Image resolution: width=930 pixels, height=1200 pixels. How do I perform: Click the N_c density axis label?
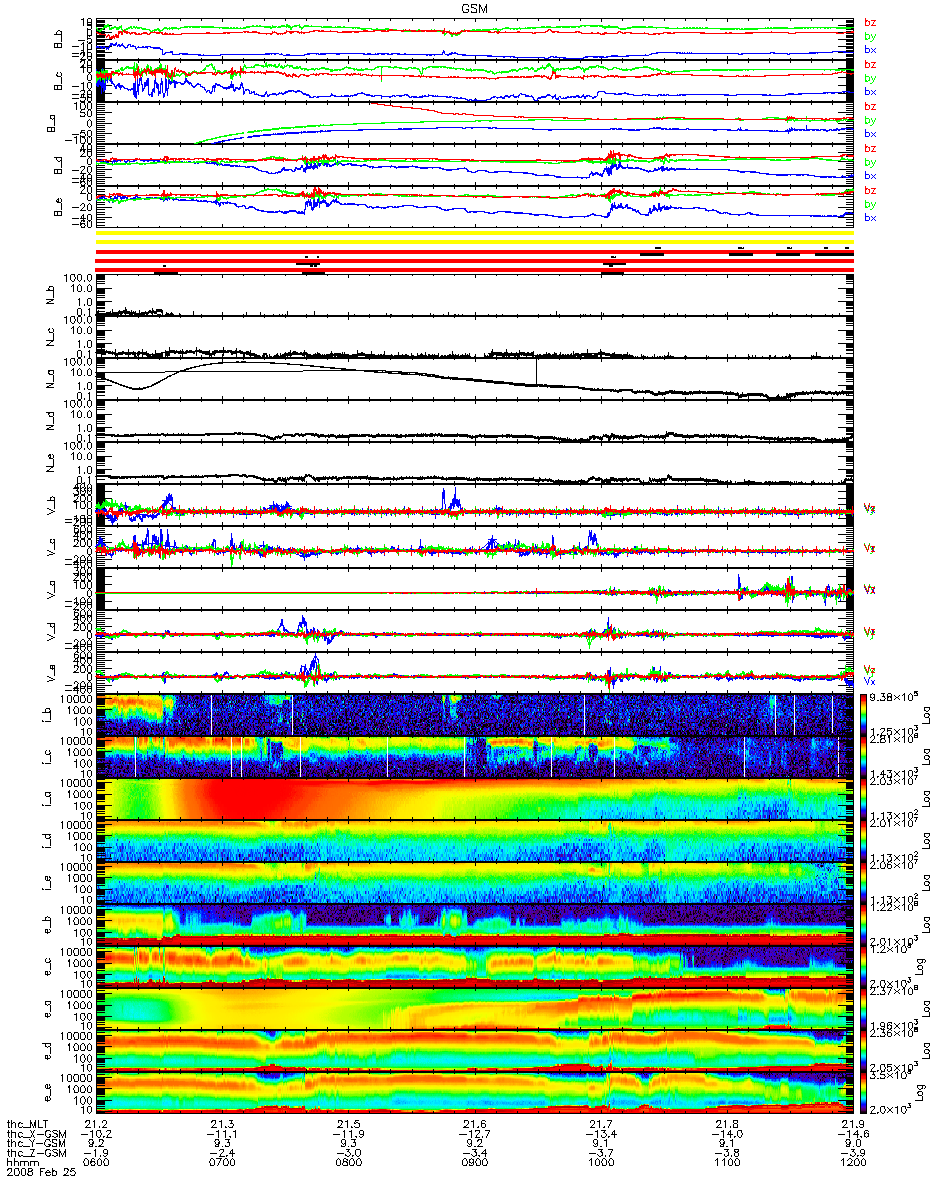(52, 338)
